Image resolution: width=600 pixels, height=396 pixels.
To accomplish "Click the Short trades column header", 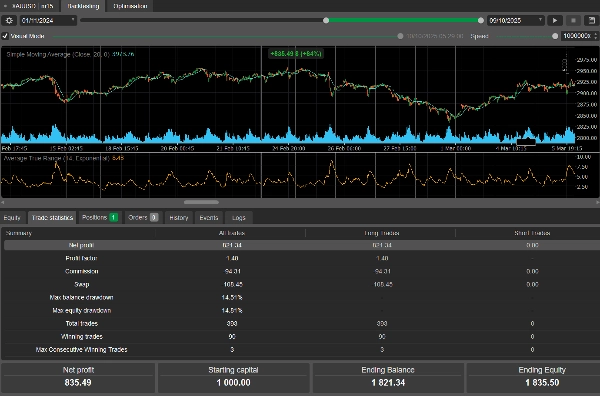I will (x=532, y=233).
